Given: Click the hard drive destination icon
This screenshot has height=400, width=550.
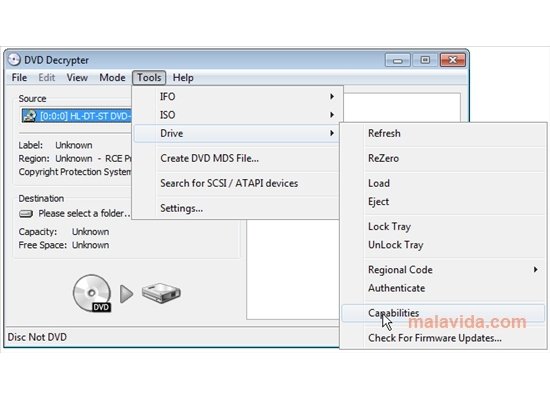Looking at the screenshot, I should 161,293.
